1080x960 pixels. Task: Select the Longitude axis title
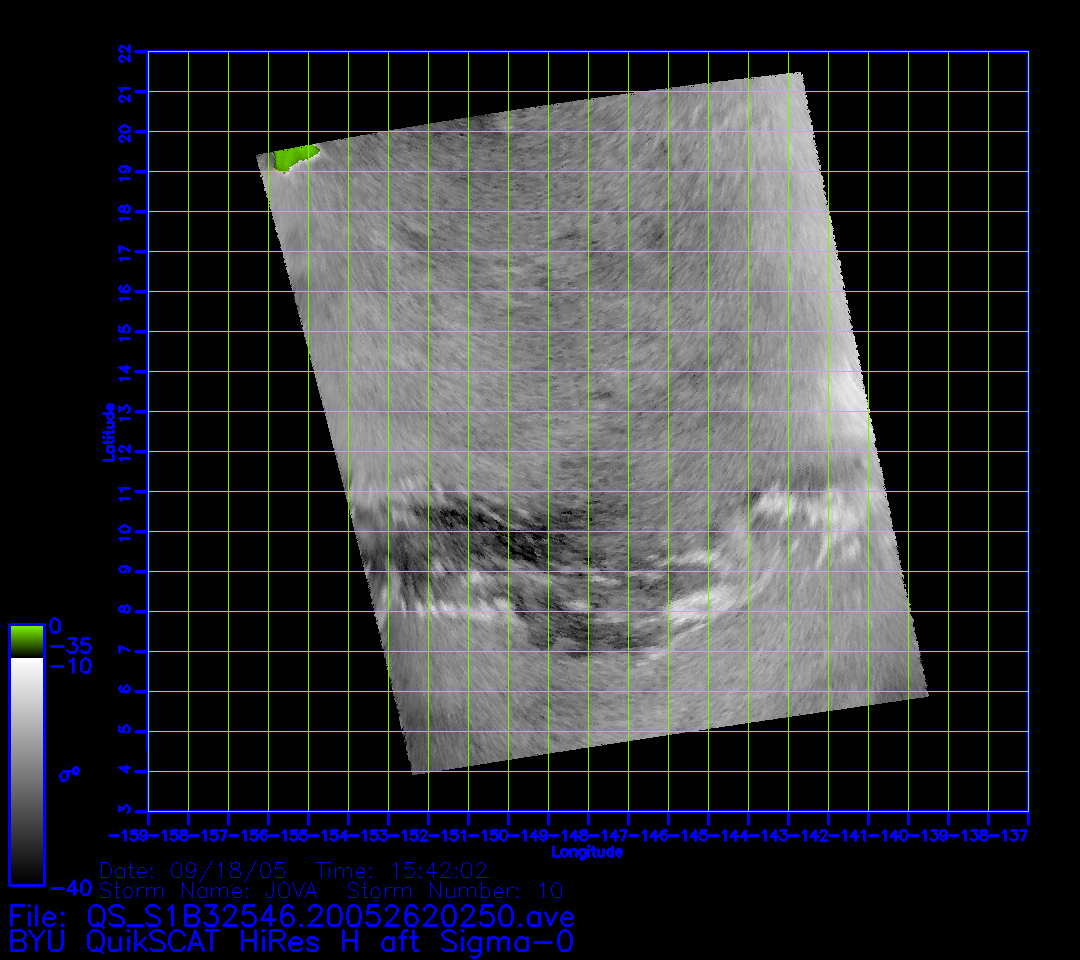587,852
